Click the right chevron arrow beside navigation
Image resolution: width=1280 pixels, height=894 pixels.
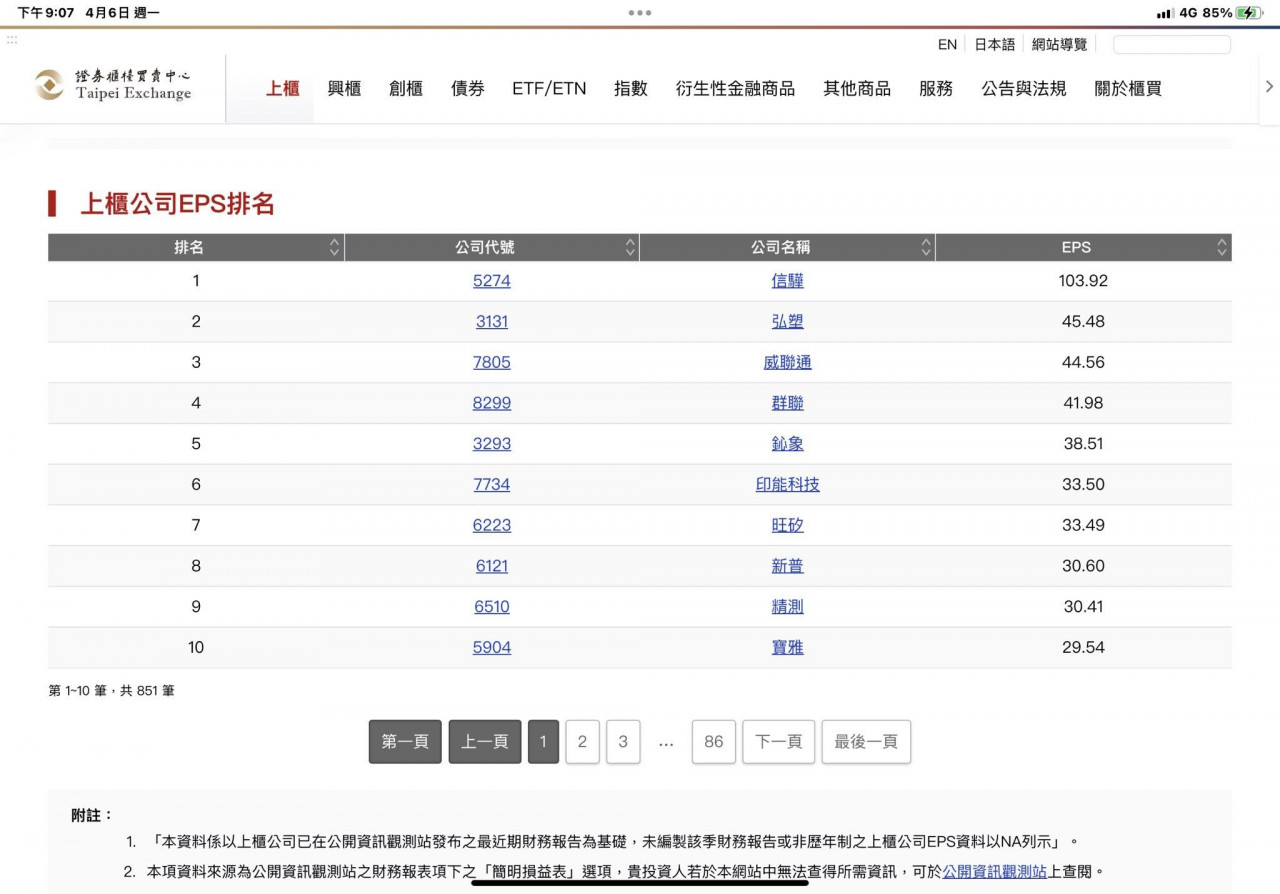[x=1269, y=87]
